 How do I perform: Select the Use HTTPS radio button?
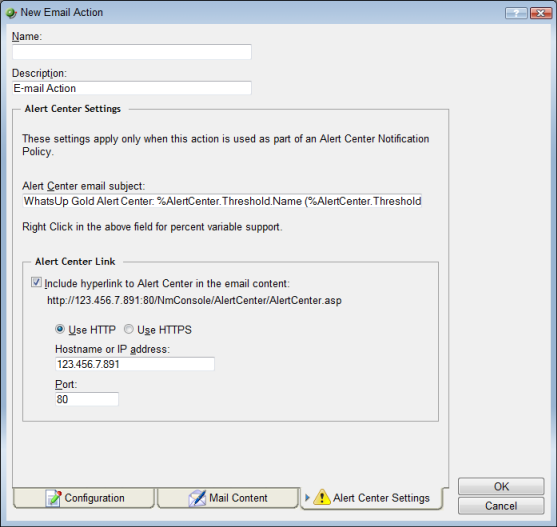[129, 330]
